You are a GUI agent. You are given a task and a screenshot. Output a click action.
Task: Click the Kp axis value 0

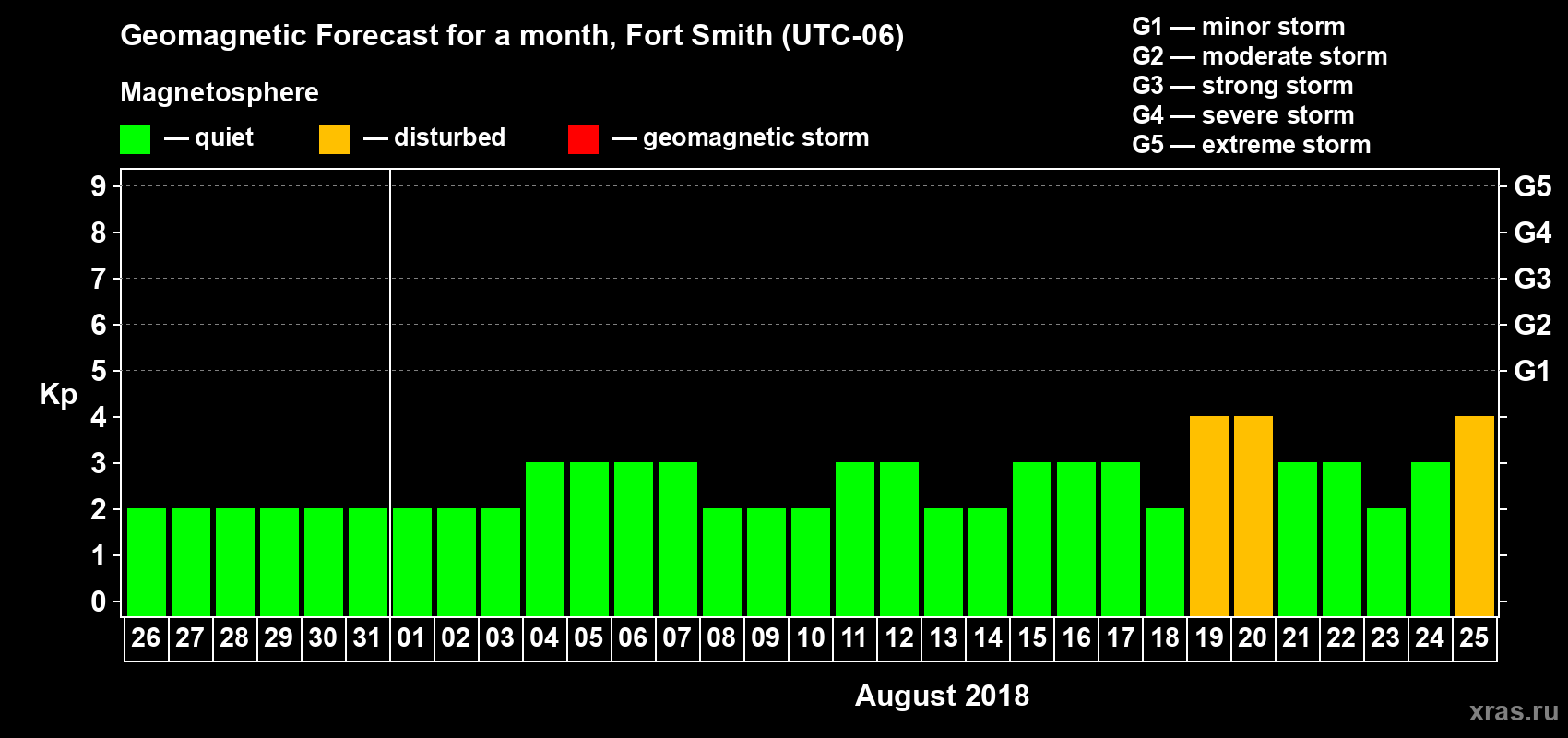tap(99, 601)
